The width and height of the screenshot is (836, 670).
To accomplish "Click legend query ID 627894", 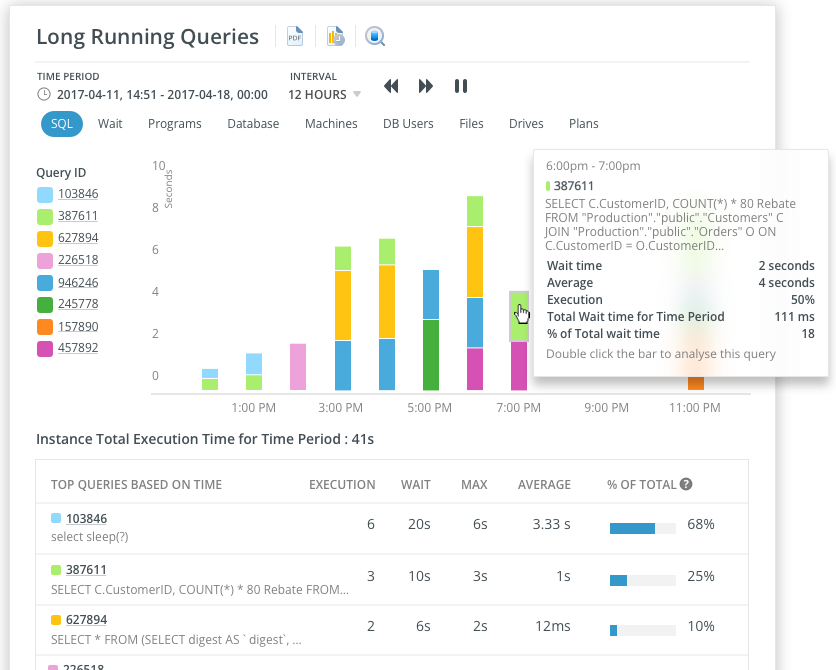I will coord(78,238).
